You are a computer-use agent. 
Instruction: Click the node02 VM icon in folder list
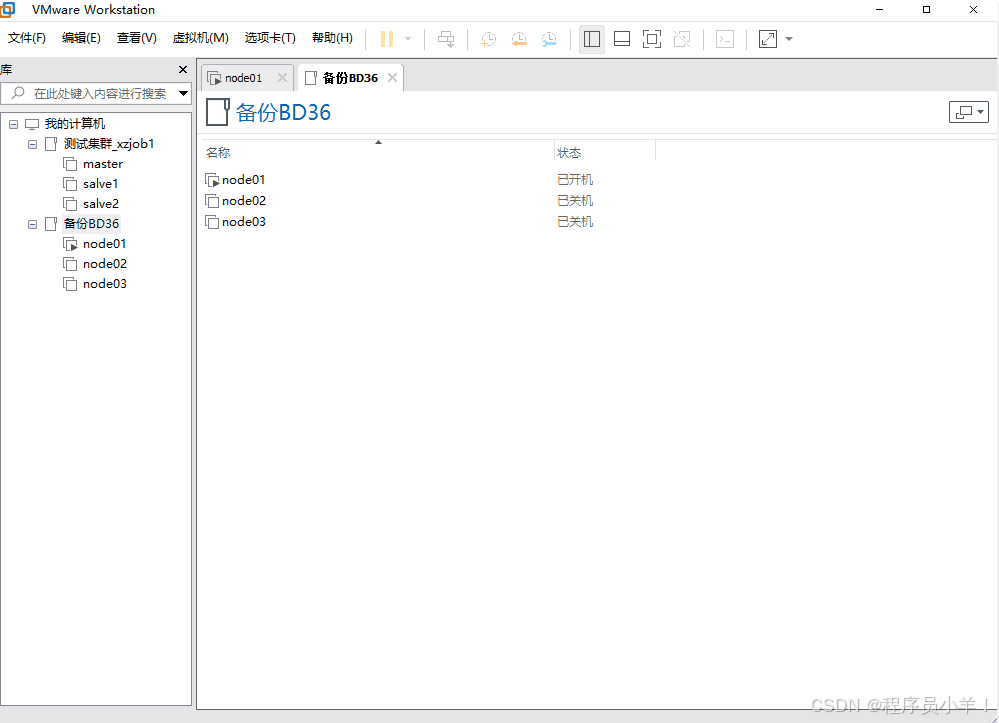coord(212,201)
